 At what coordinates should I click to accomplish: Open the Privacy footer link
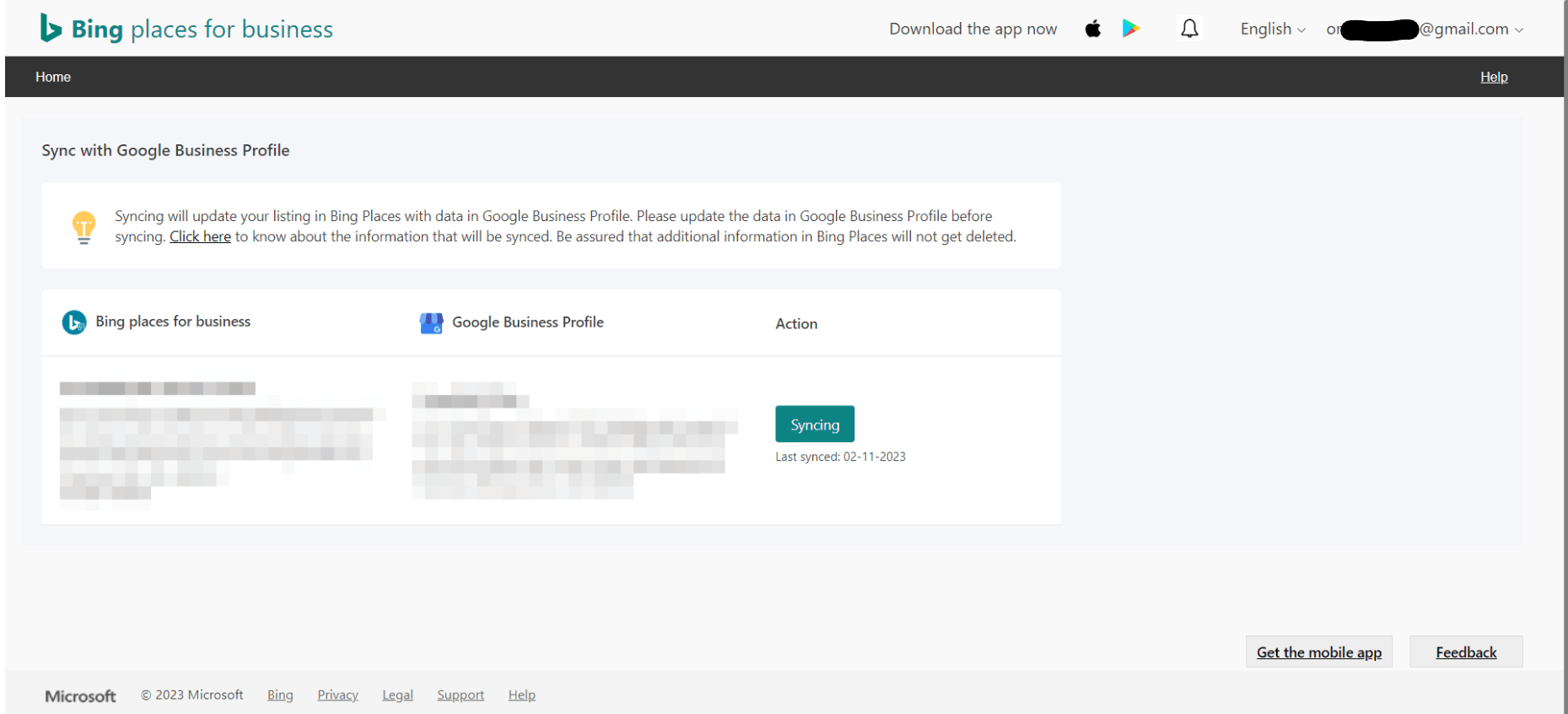click(x=337, y=695)
